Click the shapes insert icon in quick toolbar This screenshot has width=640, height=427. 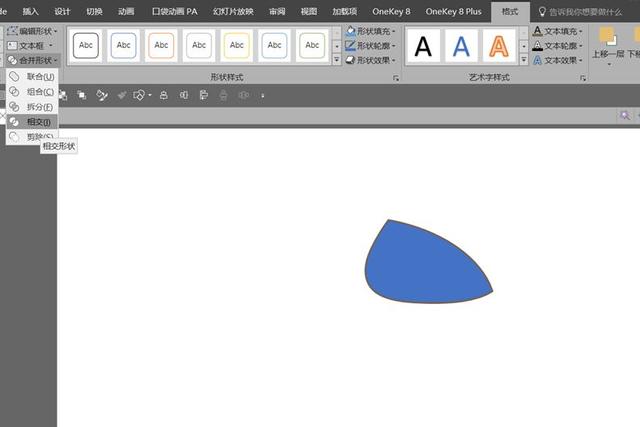139,96
